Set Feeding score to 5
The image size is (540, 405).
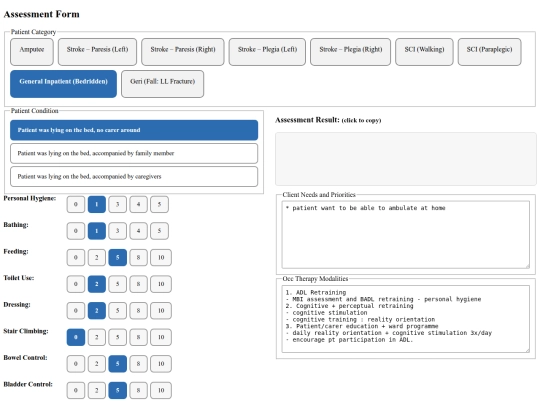click(117, 258)
